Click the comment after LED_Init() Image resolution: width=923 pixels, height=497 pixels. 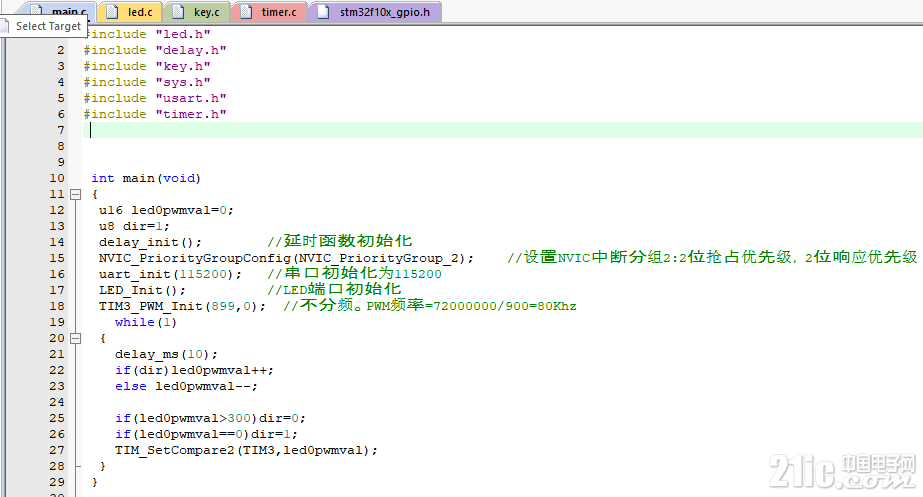(334, 289)
